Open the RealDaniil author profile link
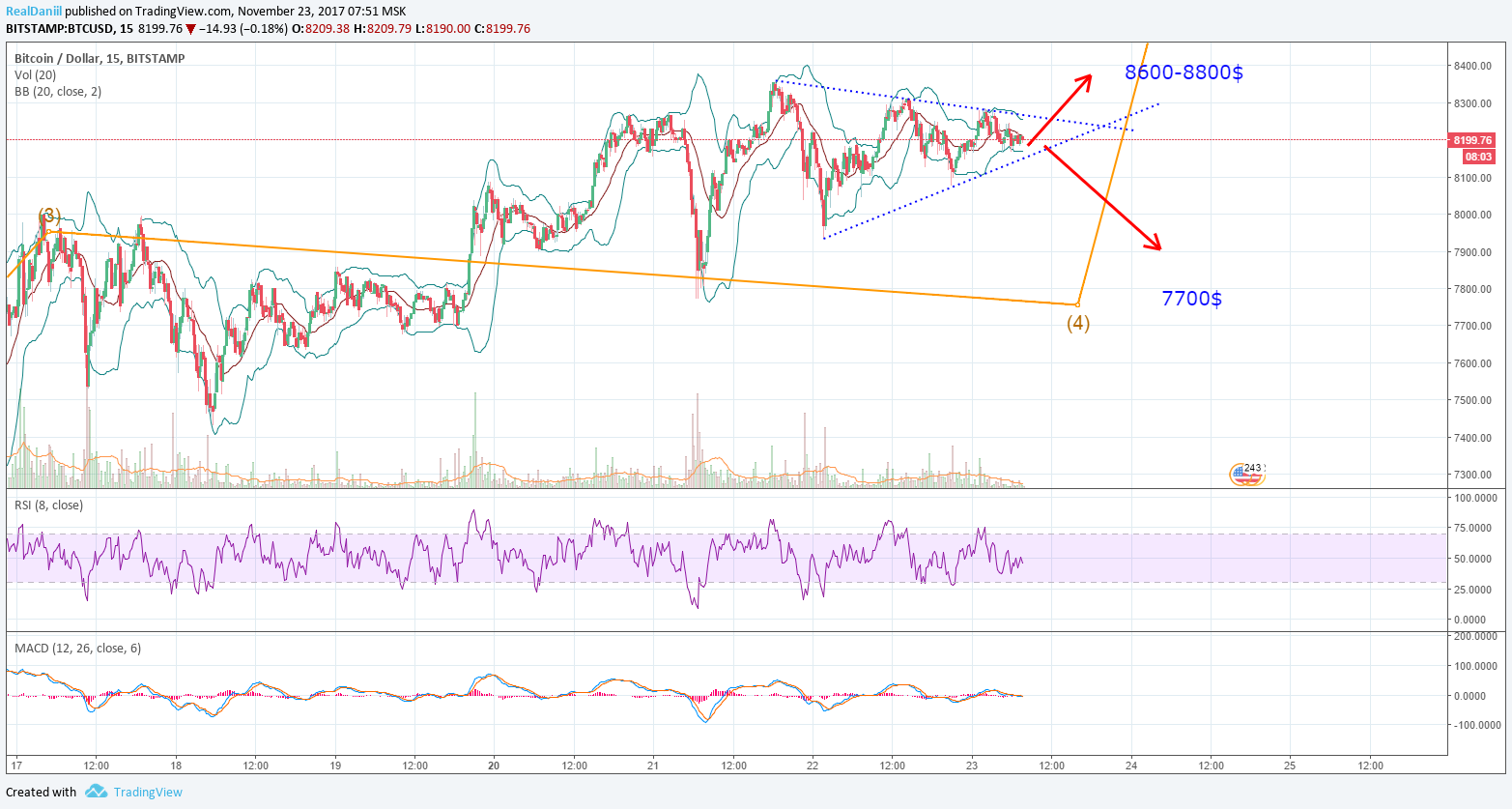The width and height of the screenshot is (1512, 809). (34, 12)
